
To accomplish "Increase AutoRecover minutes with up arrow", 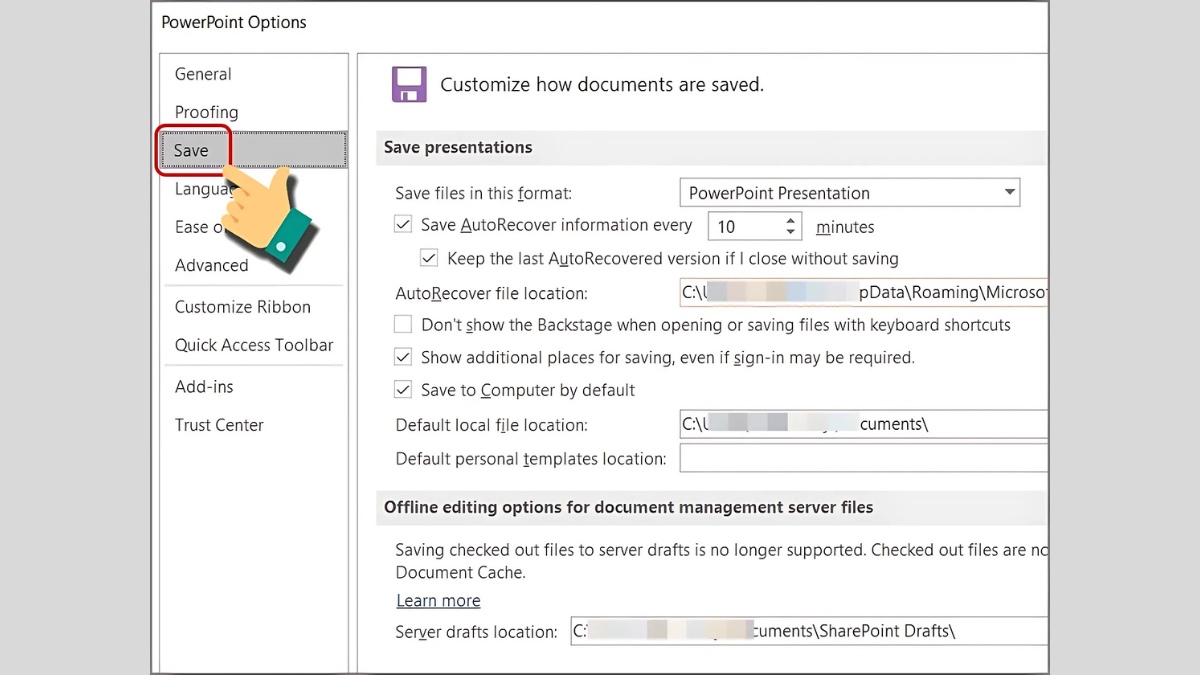I will [x=792, y=220].
